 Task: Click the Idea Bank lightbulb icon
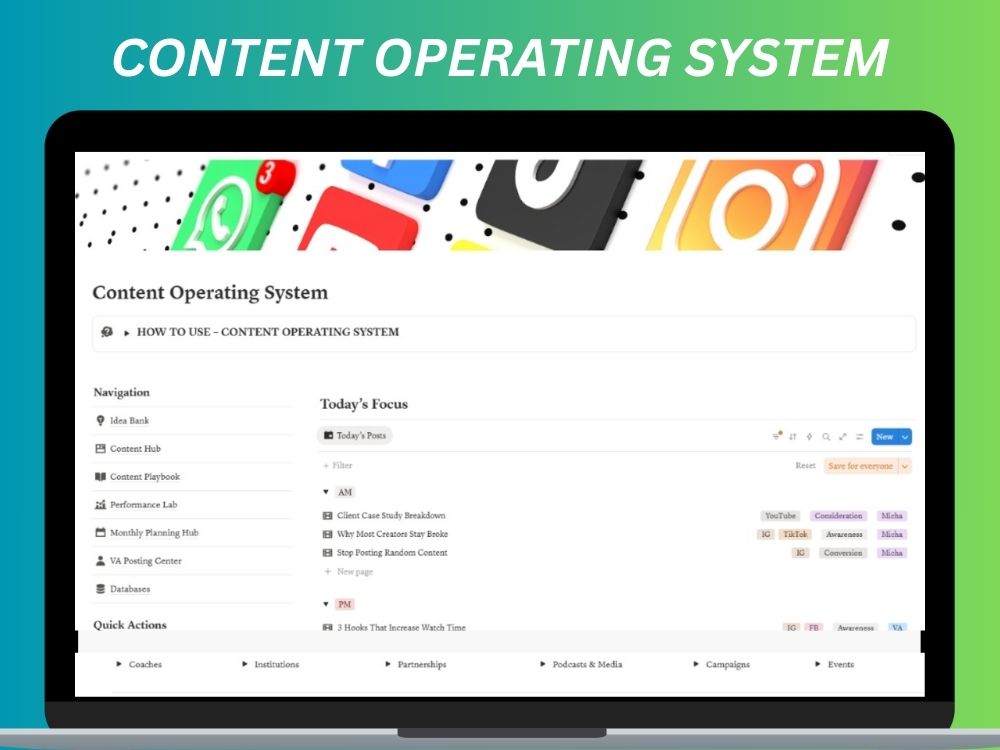click(100, 420)
